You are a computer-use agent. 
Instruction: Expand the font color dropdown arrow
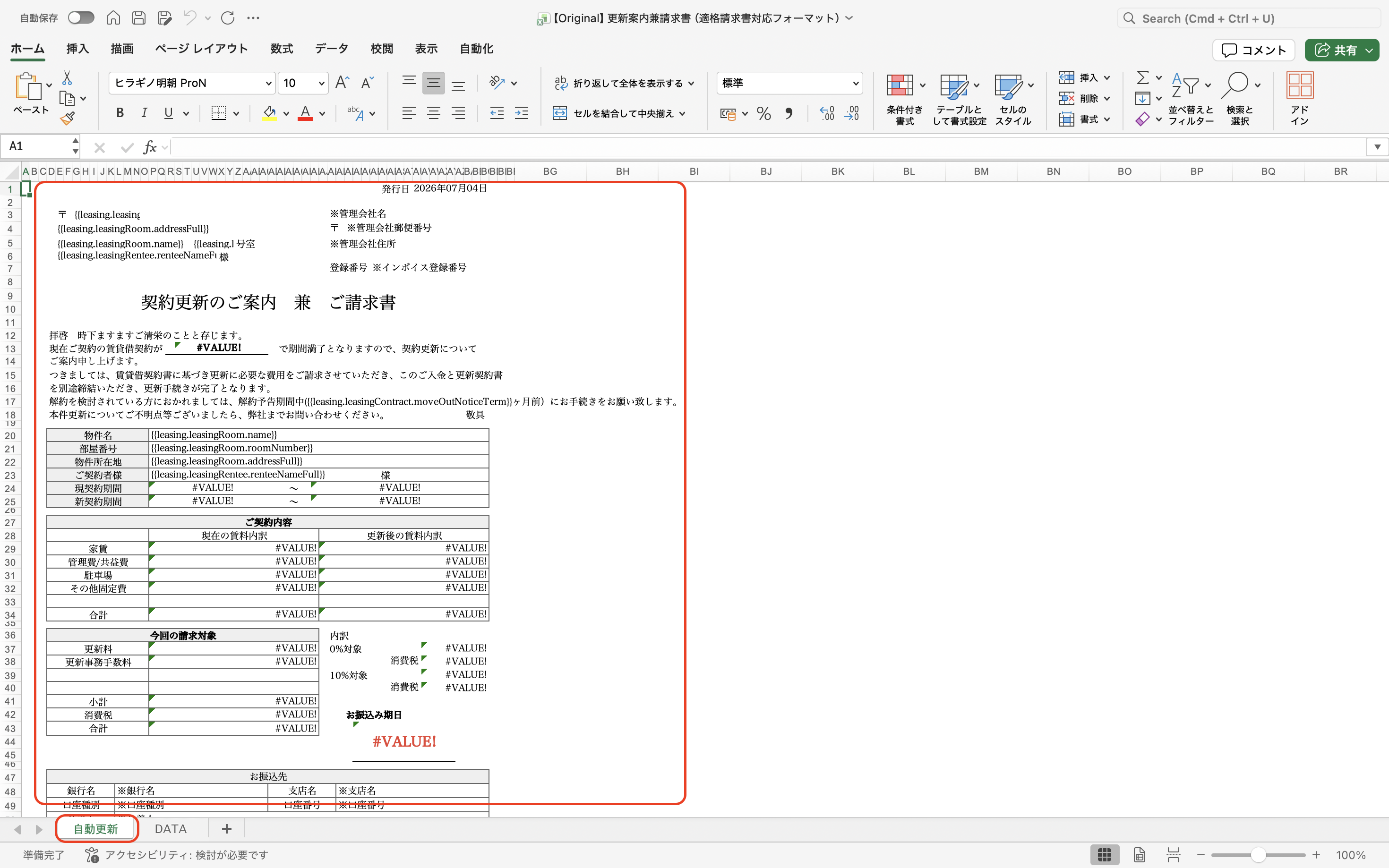(x=322, y=114)
